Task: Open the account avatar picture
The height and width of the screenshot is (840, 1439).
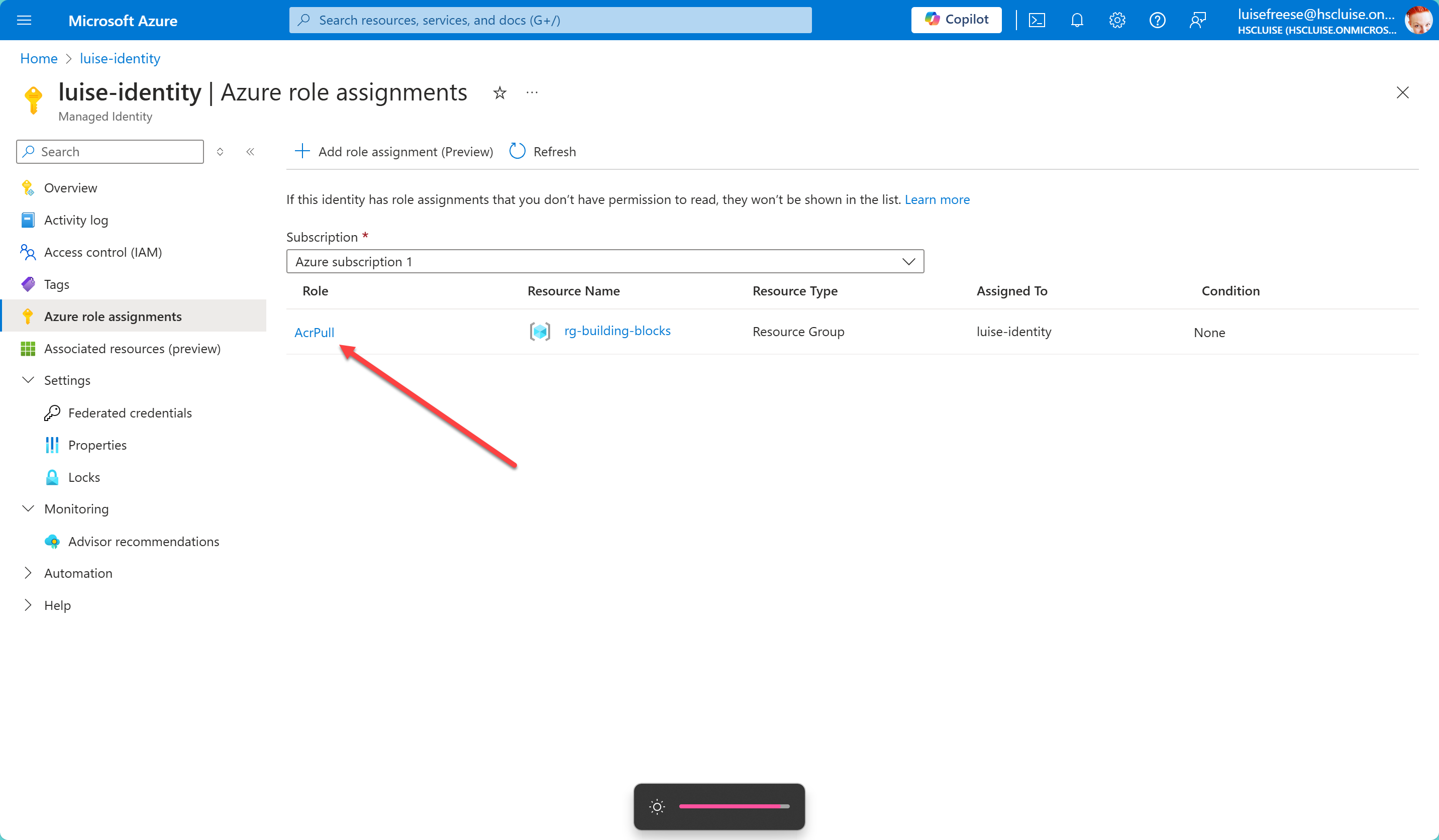Action: (x=1418, y=20)
